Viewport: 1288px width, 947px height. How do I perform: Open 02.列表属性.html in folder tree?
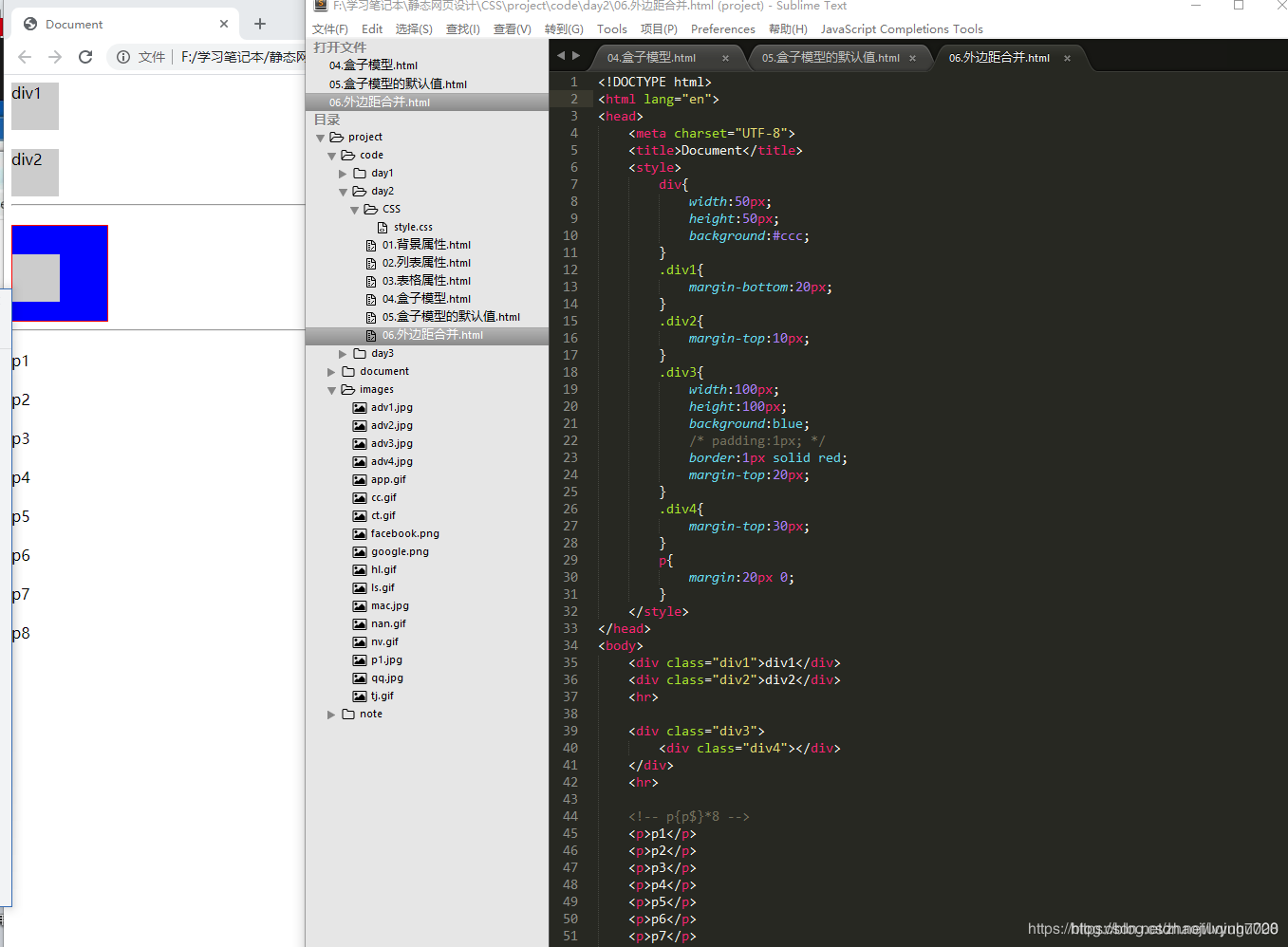[427, 263]
